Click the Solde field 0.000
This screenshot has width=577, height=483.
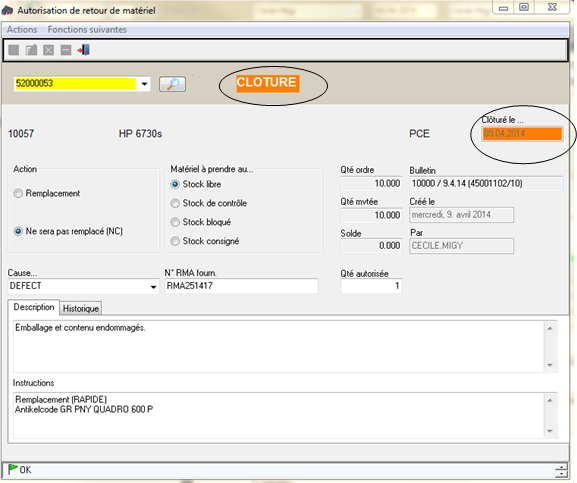pos(371,246)
